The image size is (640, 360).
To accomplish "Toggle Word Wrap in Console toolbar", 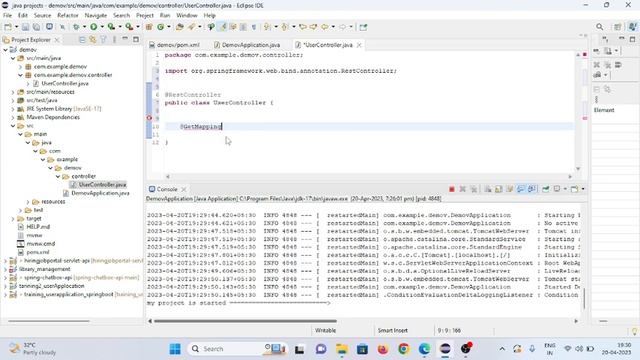I will (509, 189).
